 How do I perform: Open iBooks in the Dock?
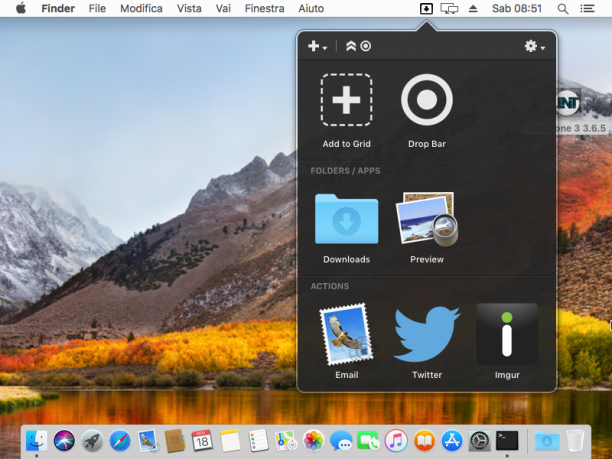424,441
